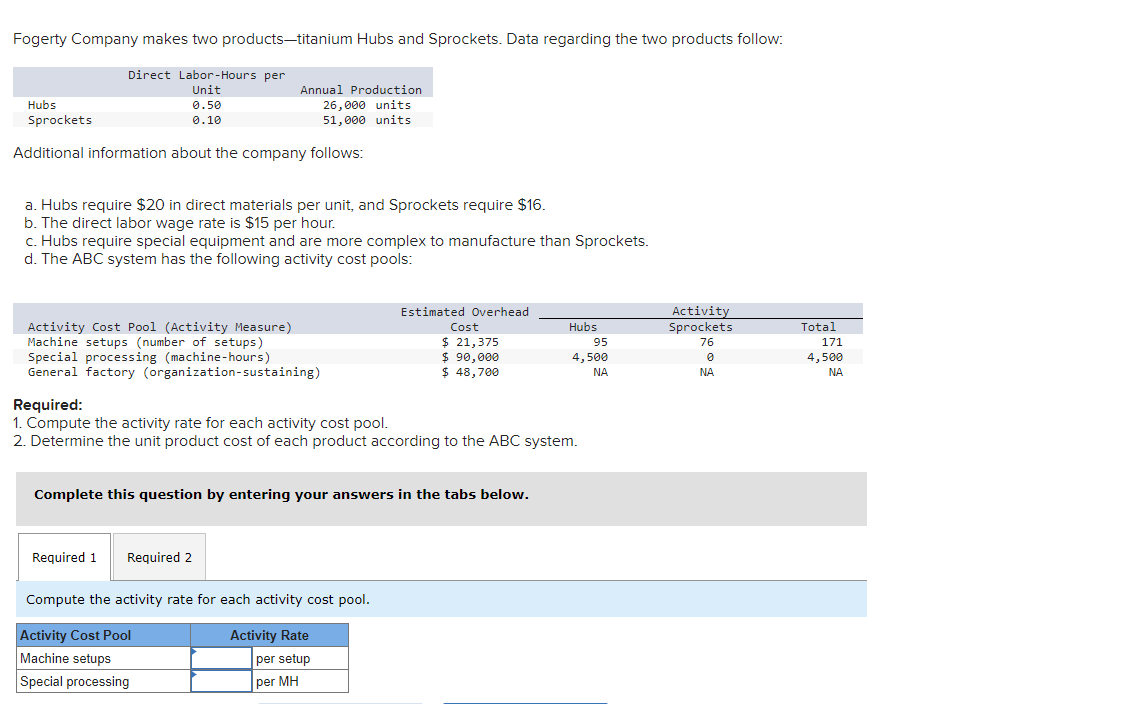Select the $ 90,000 overhead cost value

pos(470,357)
